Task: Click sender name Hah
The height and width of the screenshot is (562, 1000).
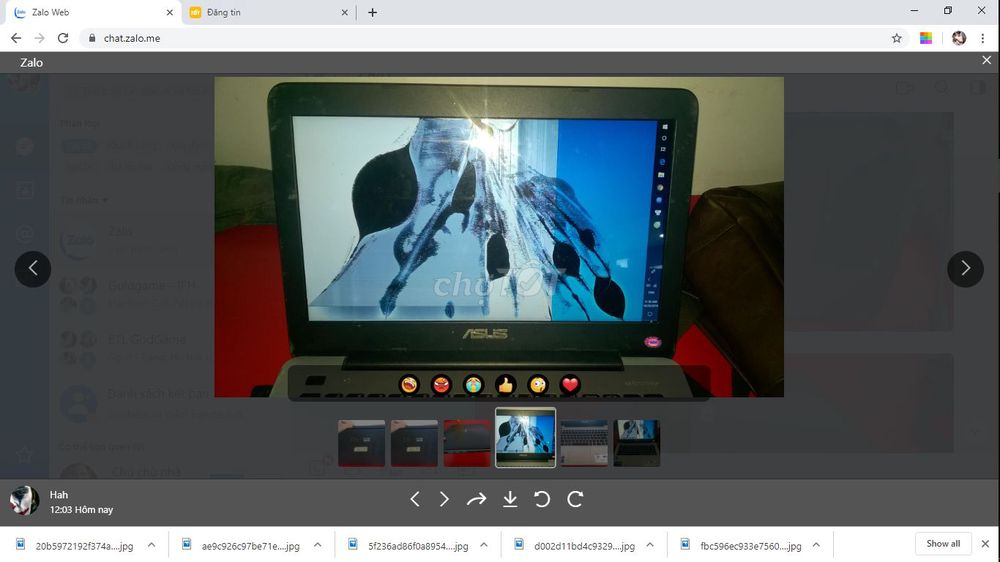Action: coord(59,494)
